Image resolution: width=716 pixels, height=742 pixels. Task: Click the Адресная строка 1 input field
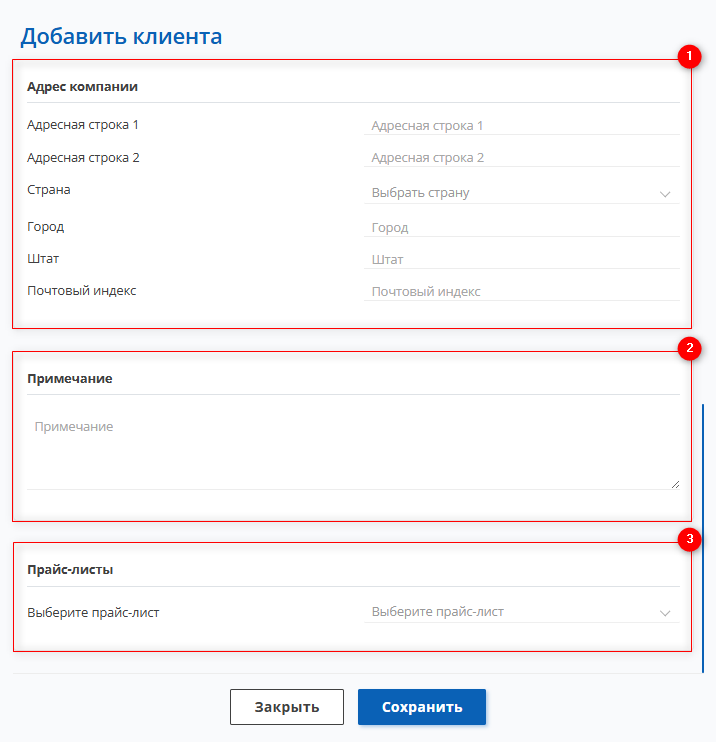point(522,125)
